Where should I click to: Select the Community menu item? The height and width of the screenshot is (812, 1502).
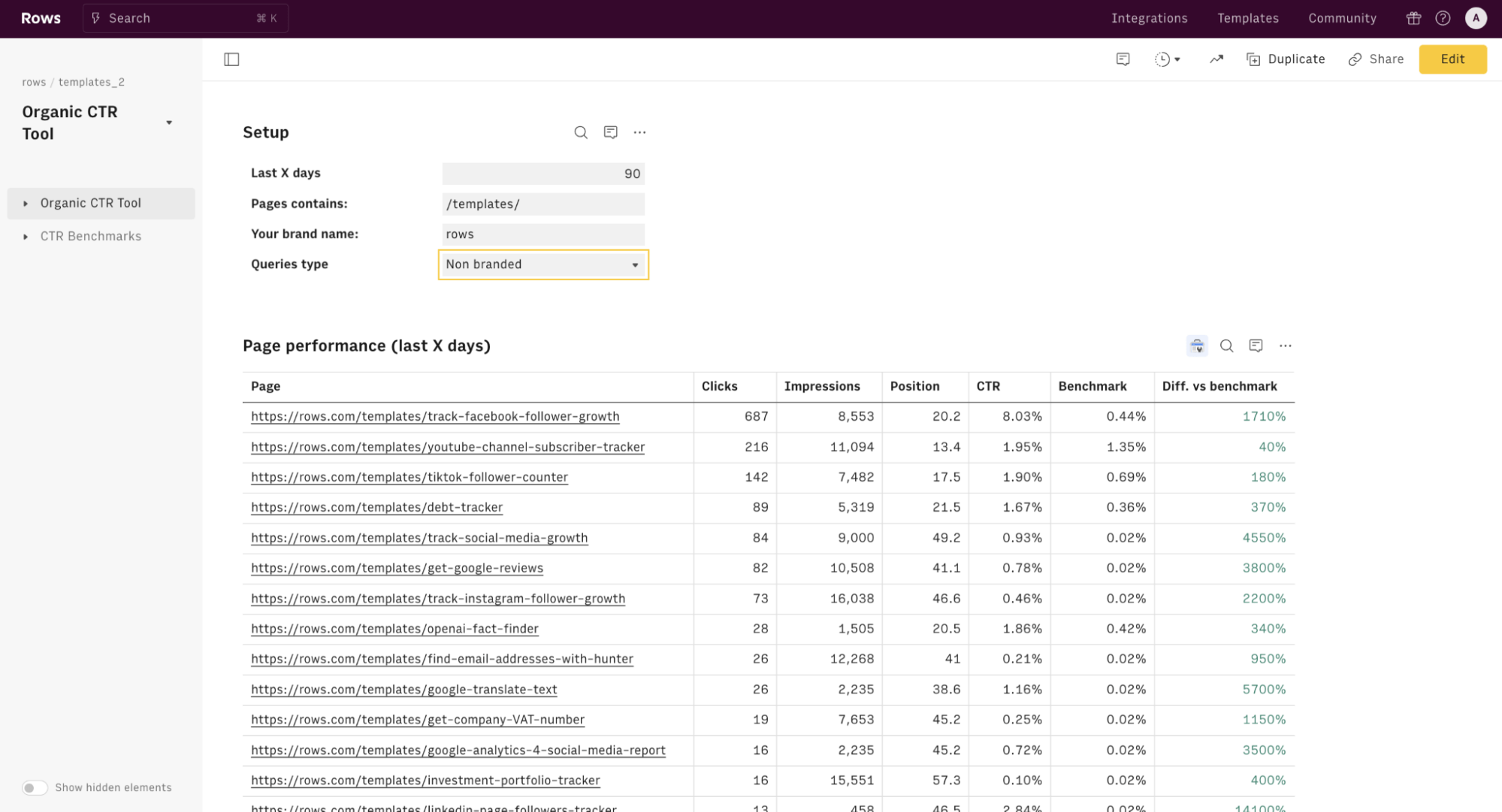point(1341,18)
